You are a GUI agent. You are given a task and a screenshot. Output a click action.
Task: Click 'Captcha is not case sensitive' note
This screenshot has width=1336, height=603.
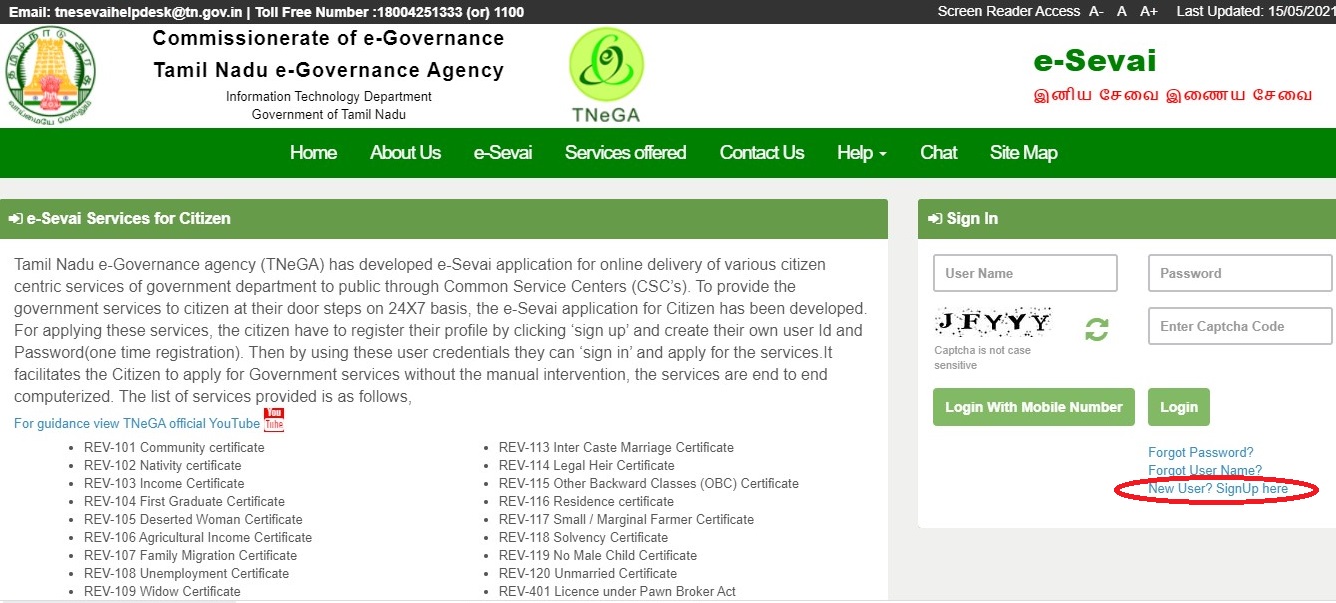click(982, 358)
